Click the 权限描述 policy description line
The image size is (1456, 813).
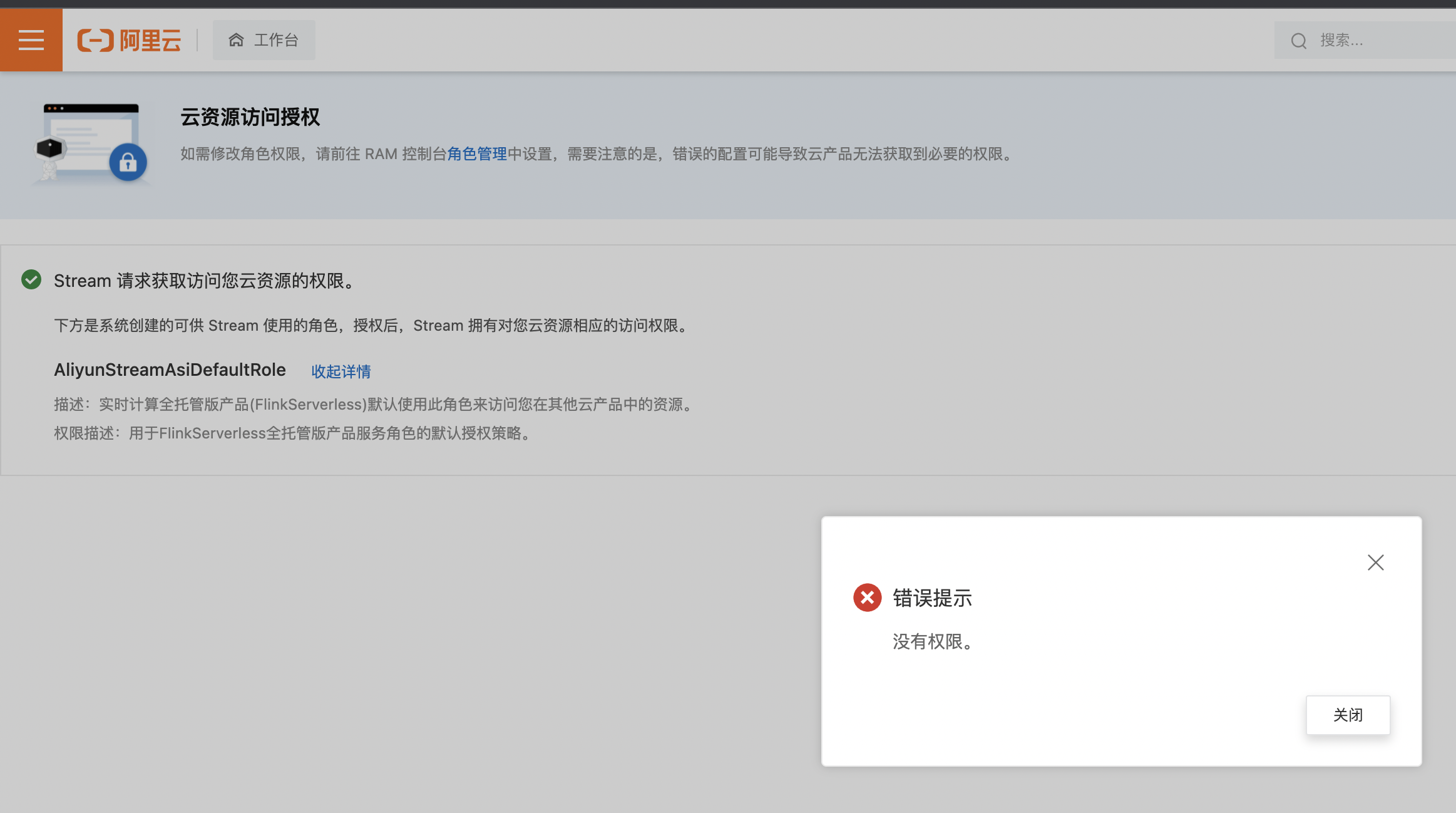point(292,433)
